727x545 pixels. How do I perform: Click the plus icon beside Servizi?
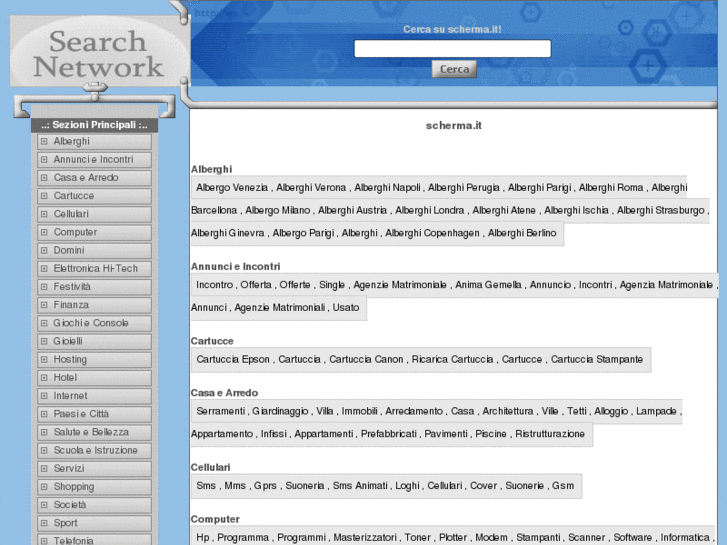point(44,468)
